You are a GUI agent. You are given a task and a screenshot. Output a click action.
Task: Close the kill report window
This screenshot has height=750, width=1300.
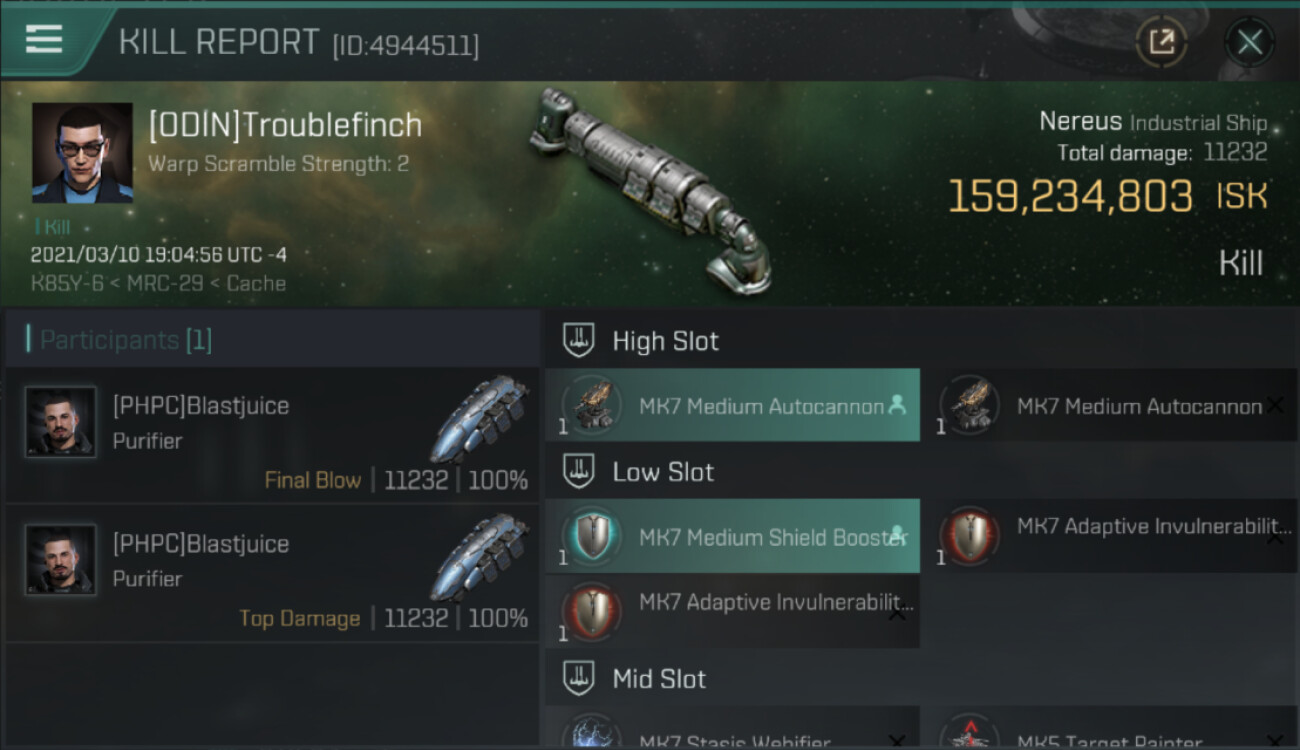tap(1249, 42)
